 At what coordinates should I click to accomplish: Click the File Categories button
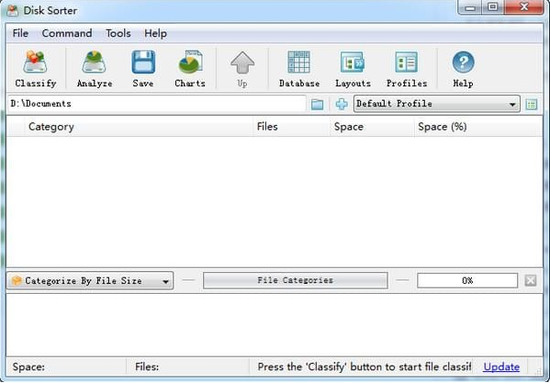295,280
